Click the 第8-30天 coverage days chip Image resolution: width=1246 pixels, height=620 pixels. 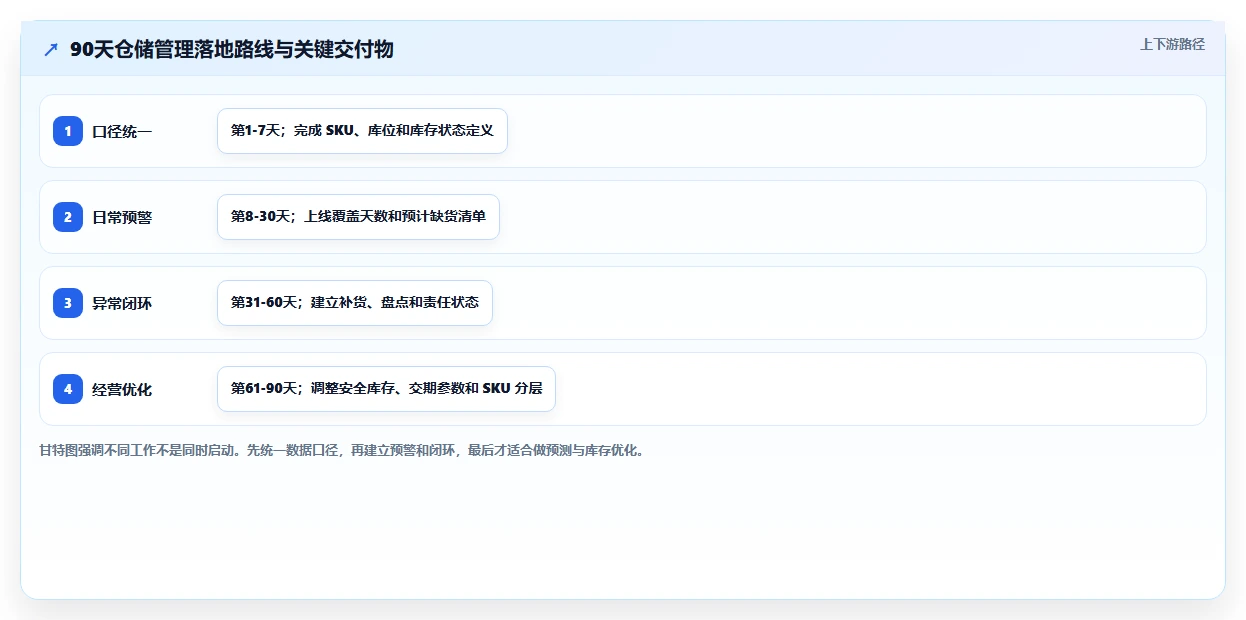coord(358,217)
